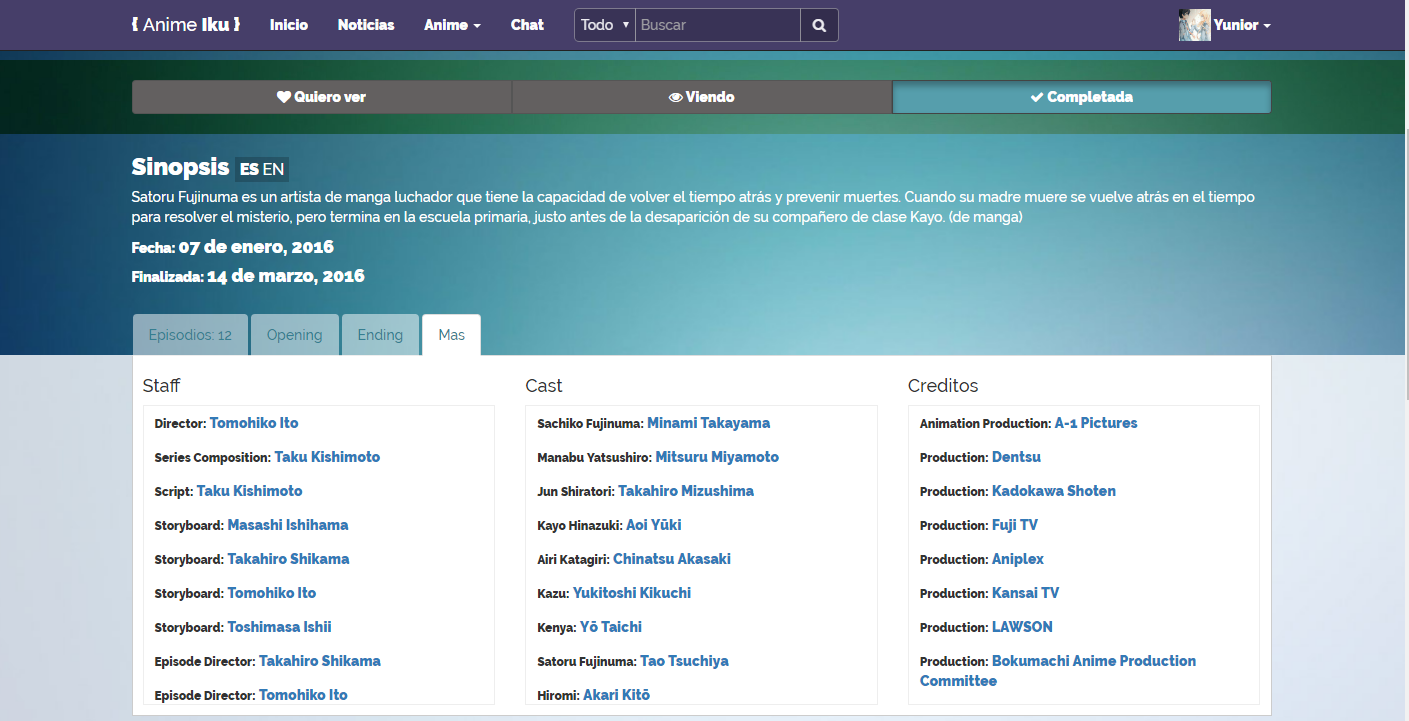Click the Staff section heading
The height and width of the screenshot is (721, 1409).
(162, 386)
